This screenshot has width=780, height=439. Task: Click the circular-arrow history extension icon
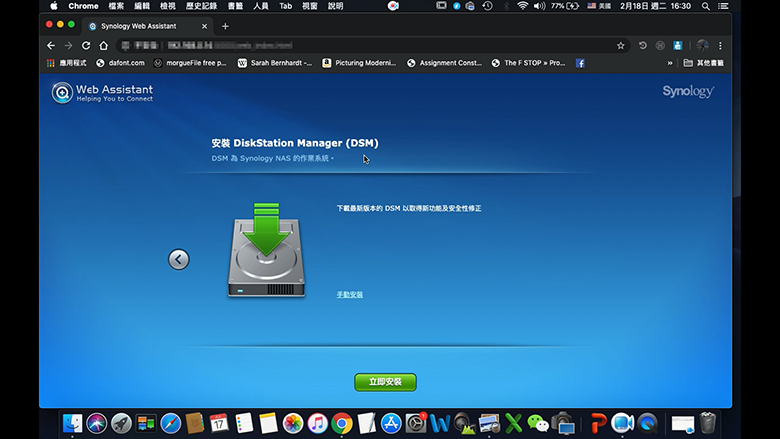tap(643, 46)
